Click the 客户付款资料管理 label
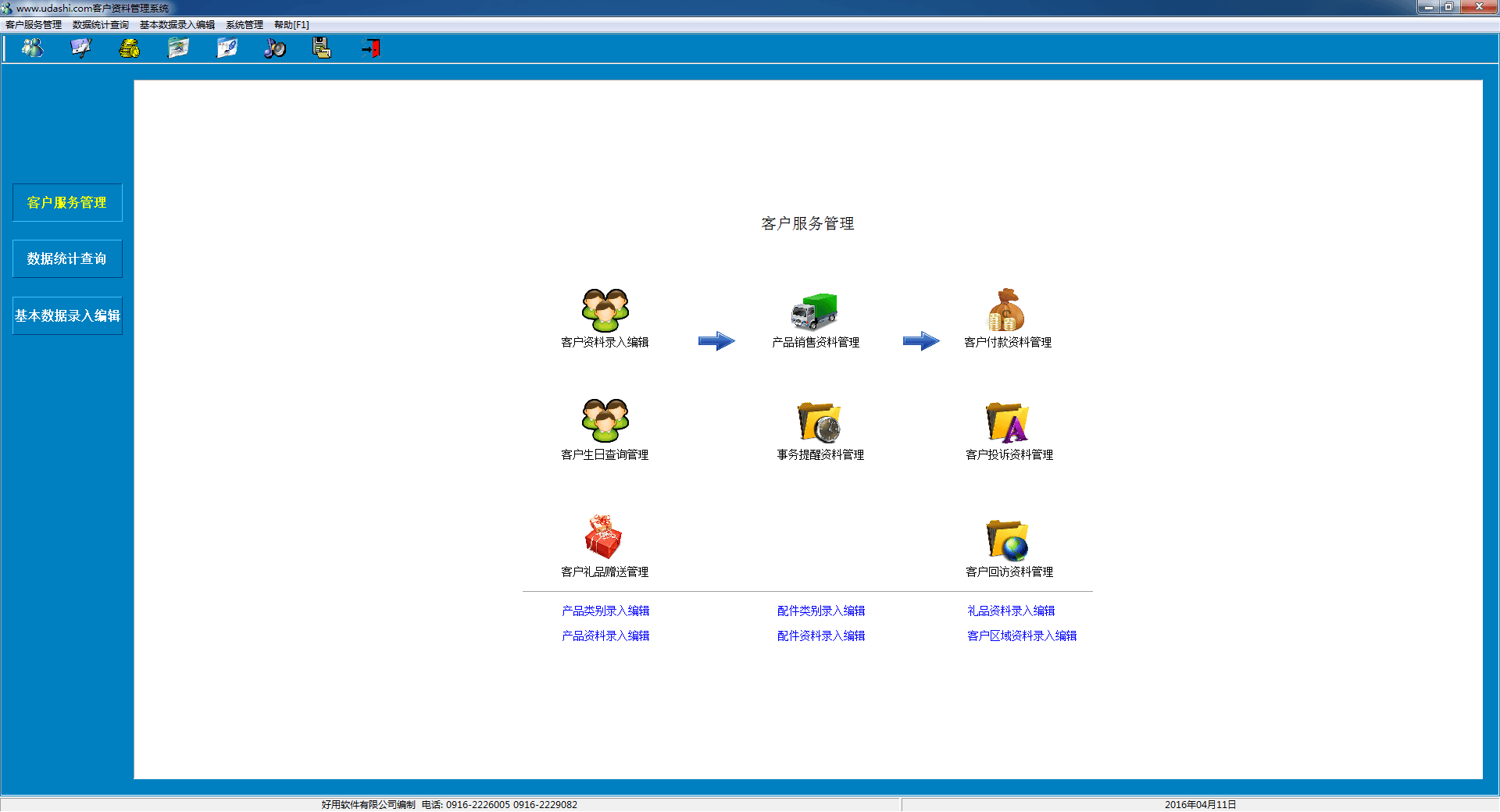This screenshot has height=812, width=1500. [1008, 342]
